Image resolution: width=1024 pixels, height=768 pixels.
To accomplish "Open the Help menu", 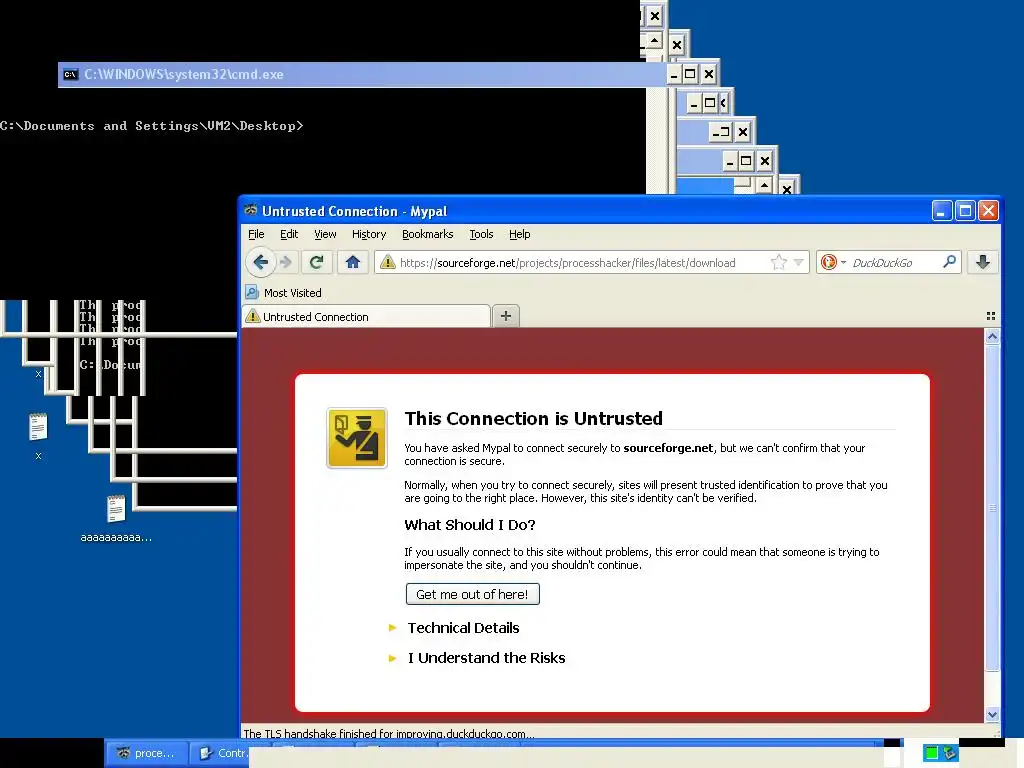I will click(x=520, y=234).
